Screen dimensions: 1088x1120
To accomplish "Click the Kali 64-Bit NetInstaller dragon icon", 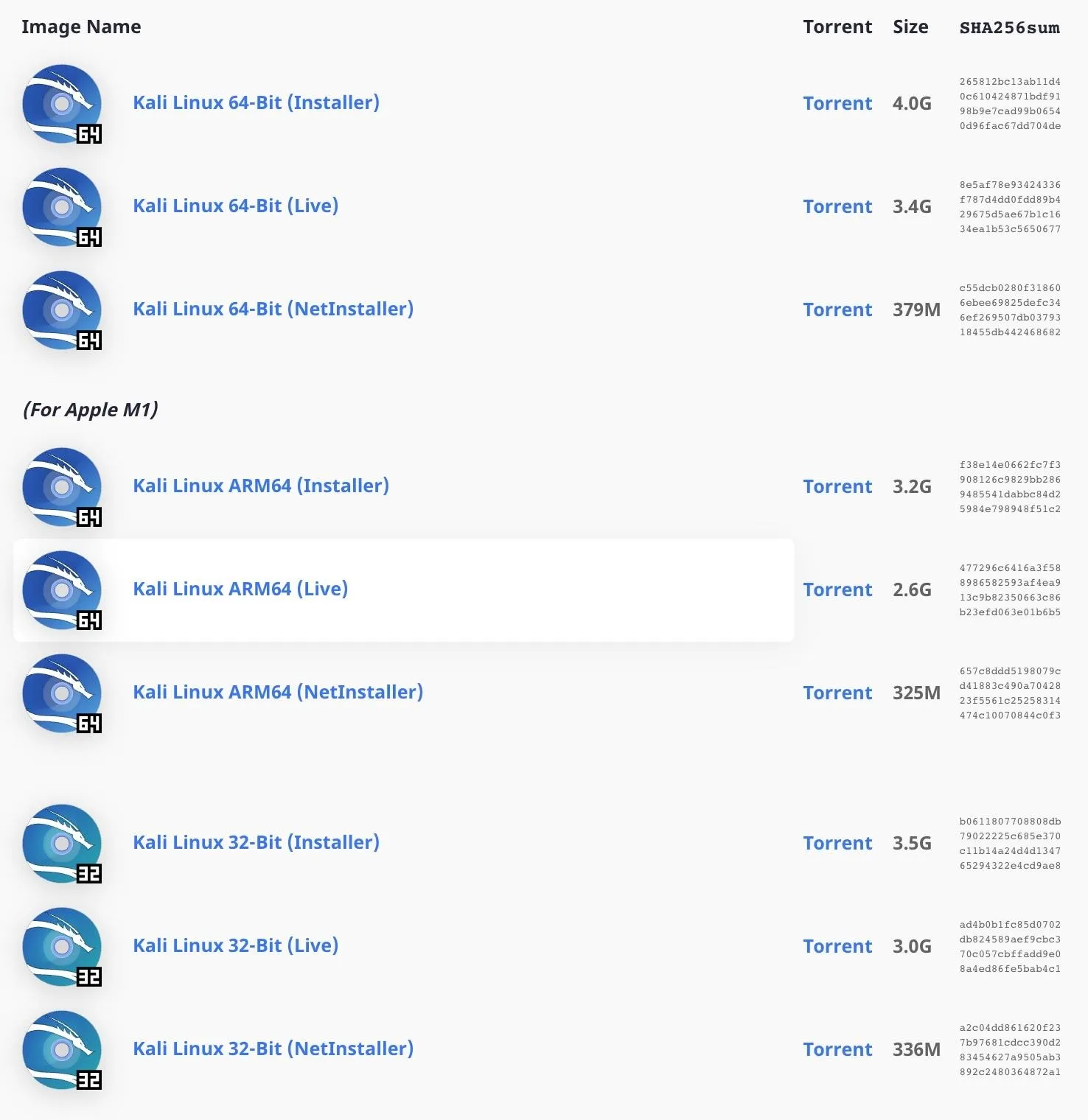I will pos(63,310).
